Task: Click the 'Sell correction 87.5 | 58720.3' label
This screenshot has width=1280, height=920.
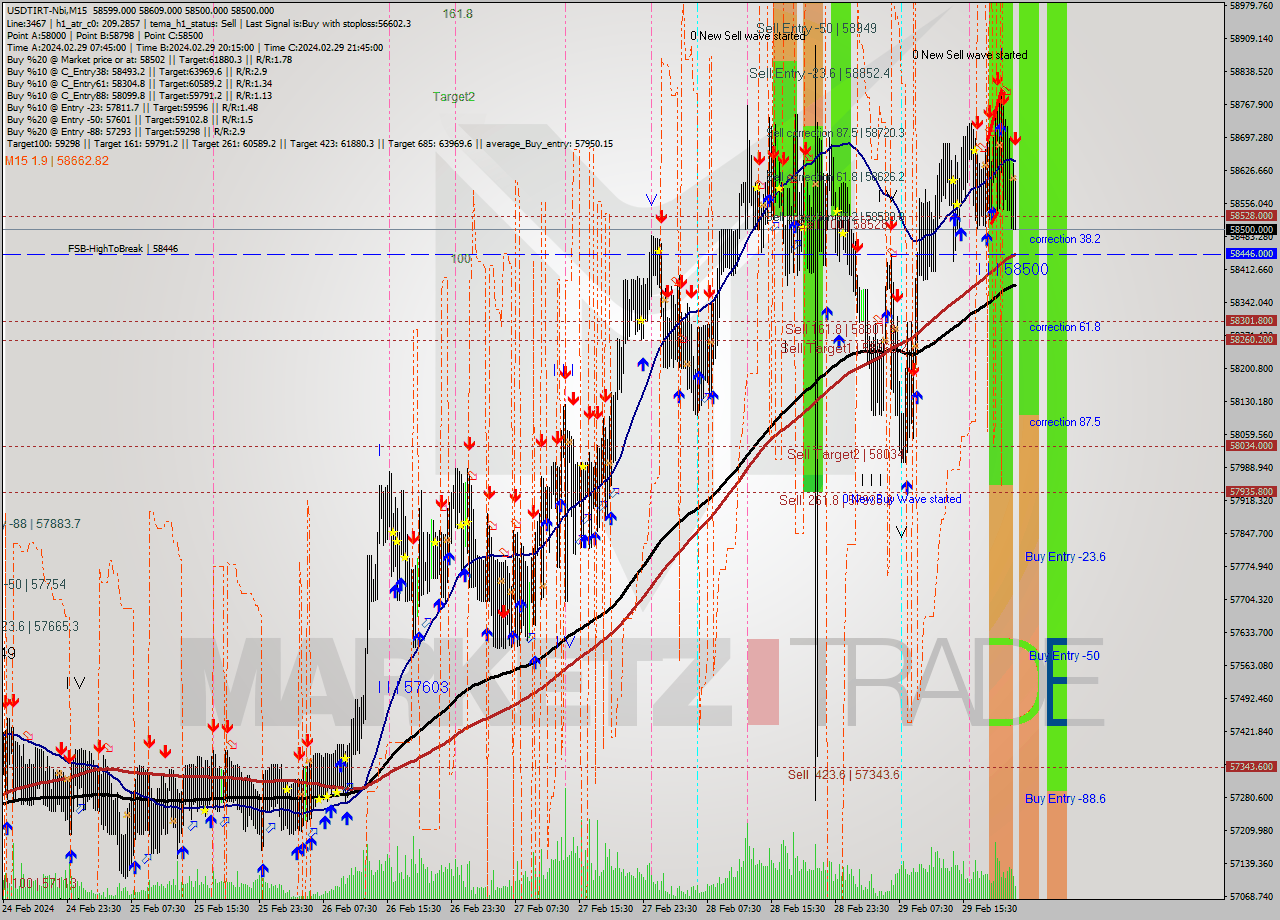Action: [x=836, y=133]
